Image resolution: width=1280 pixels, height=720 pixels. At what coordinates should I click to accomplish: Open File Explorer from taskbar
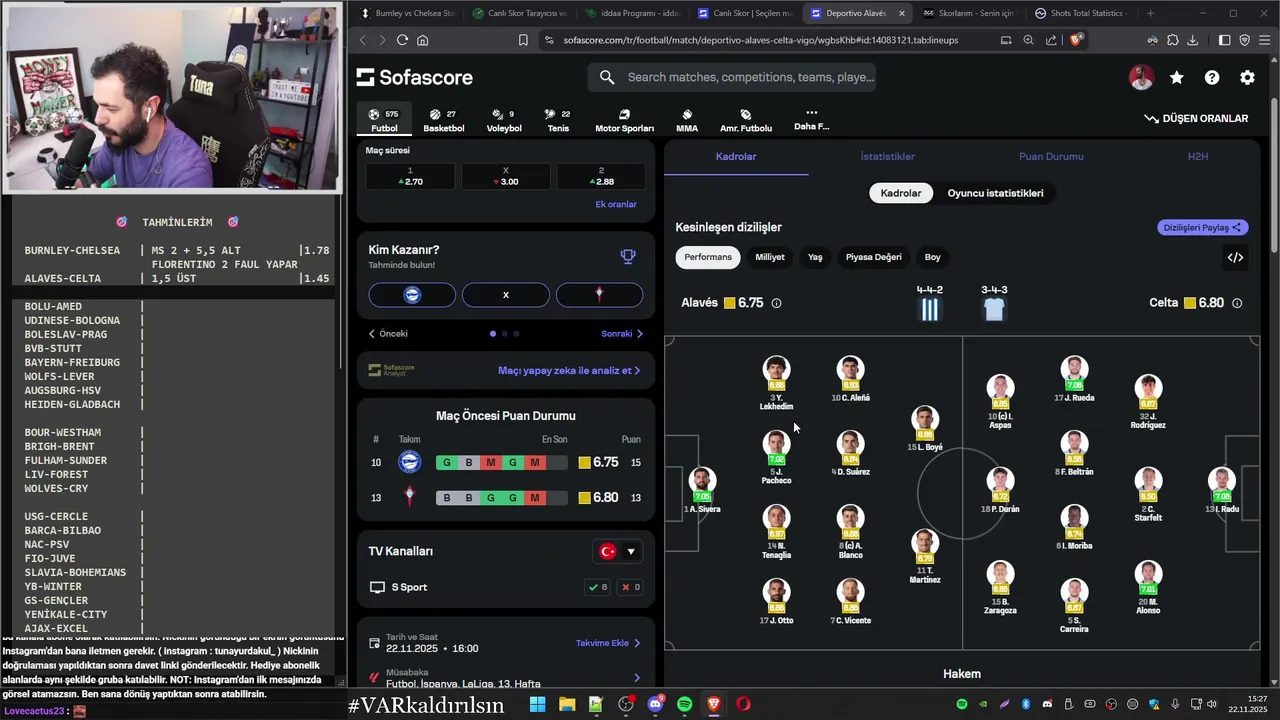567,705
